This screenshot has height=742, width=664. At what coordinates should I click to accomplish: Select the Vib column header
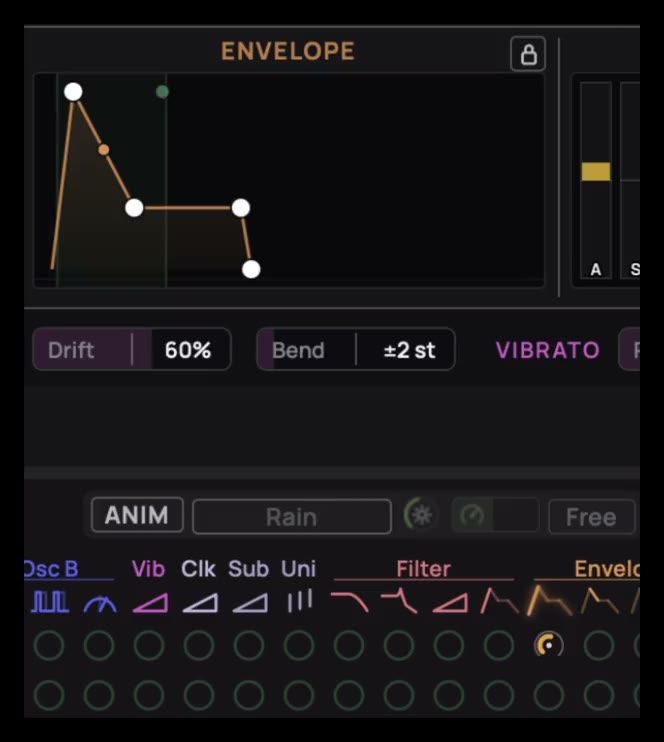click(149, 569)
